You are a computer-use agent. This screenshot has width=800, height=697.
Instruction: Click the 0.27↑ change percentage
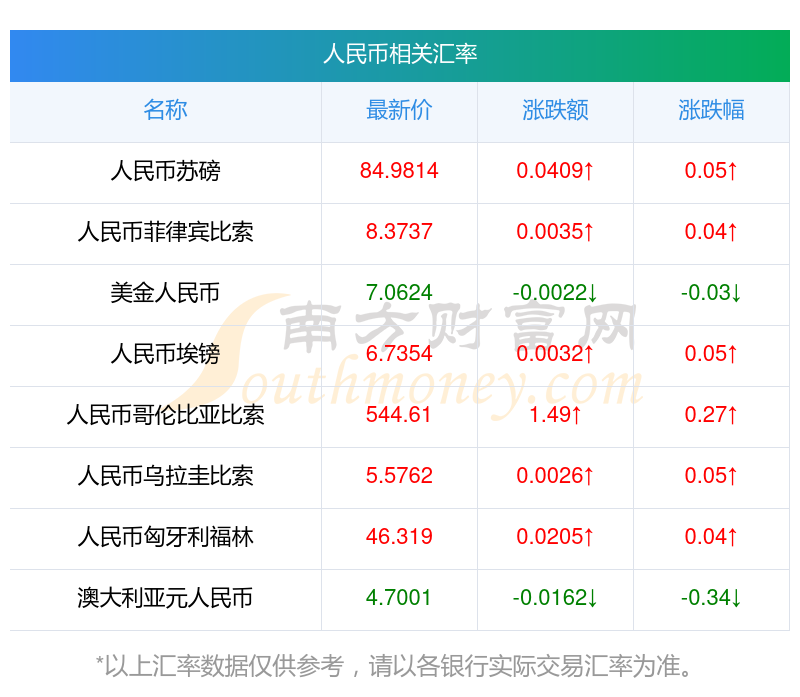(711, 414)
